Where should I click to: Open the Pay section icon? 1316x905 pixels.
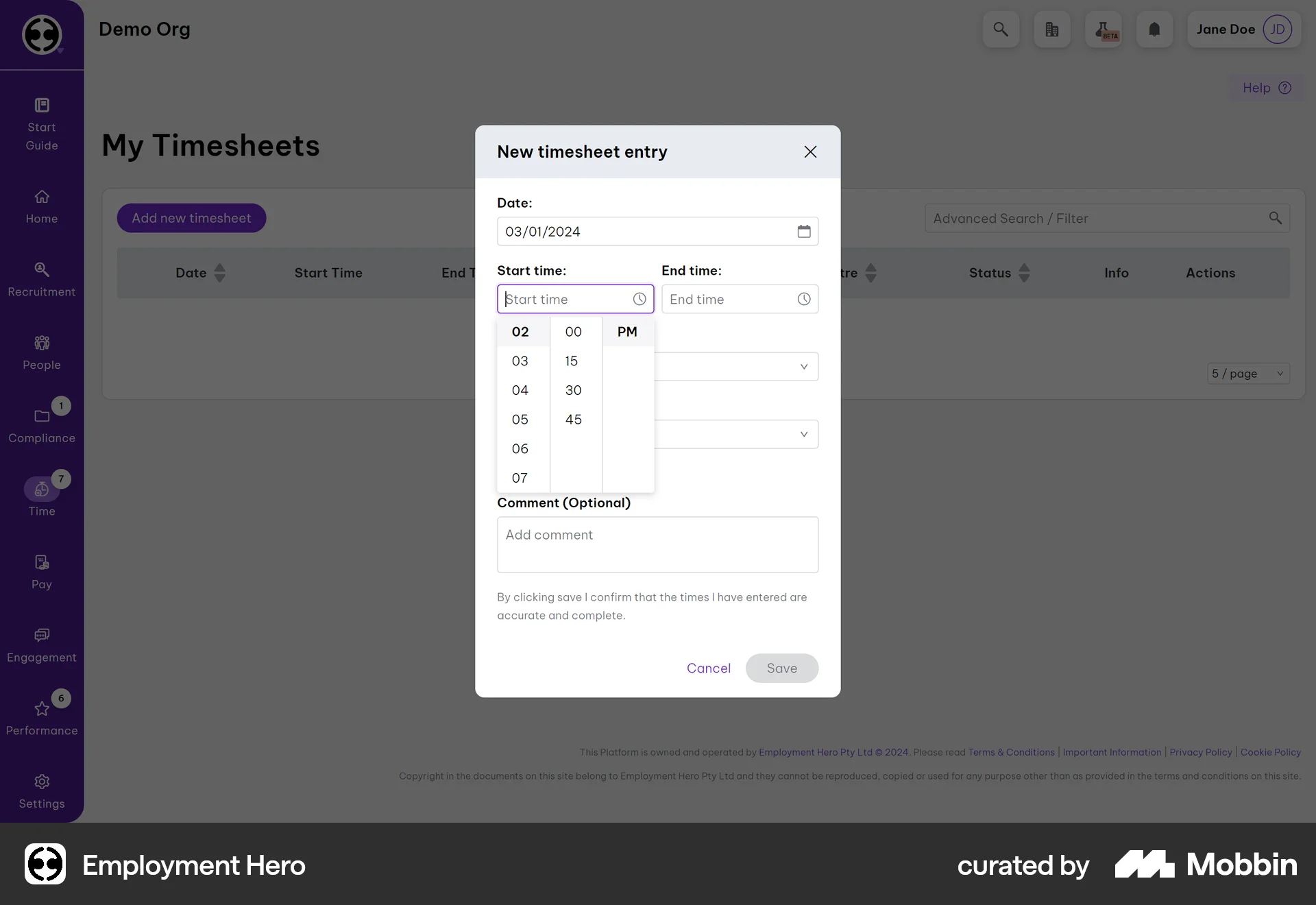[41, 562]
